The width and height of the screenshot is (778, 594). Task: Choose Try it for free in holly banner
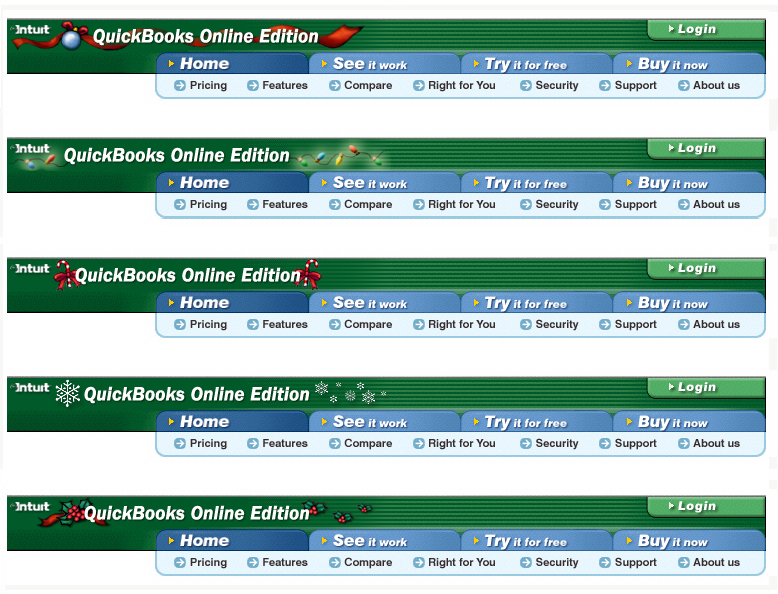click(x=537, y=541)
